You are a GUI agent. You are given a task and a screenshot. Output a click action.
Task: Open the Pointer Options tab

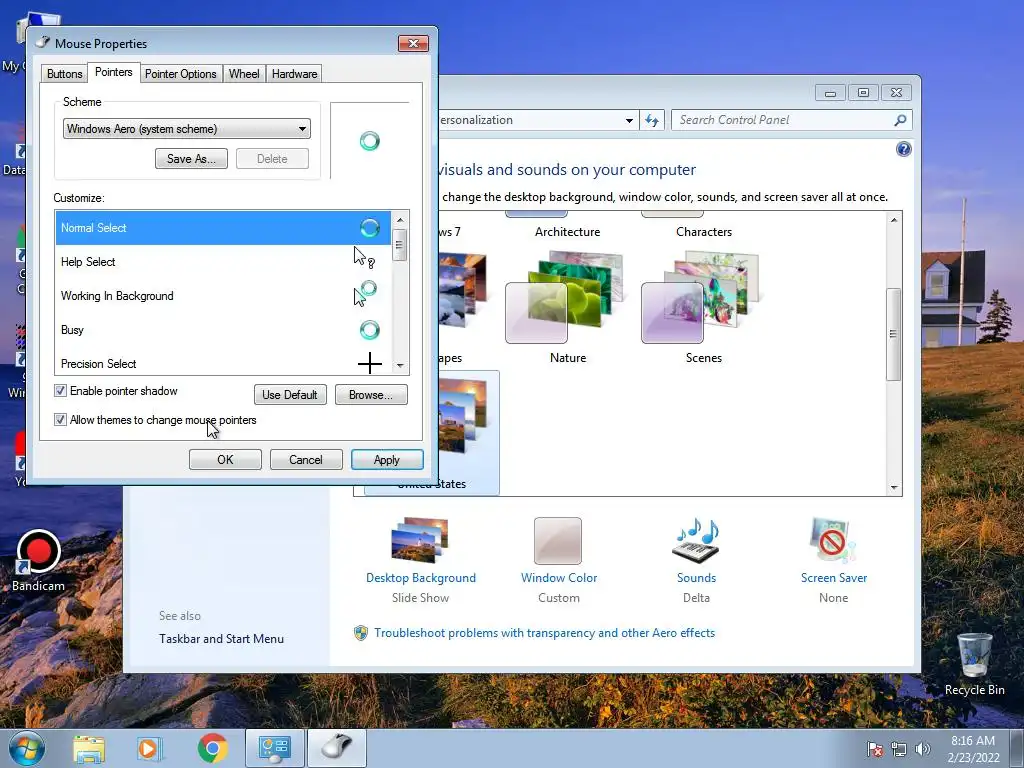180,74
